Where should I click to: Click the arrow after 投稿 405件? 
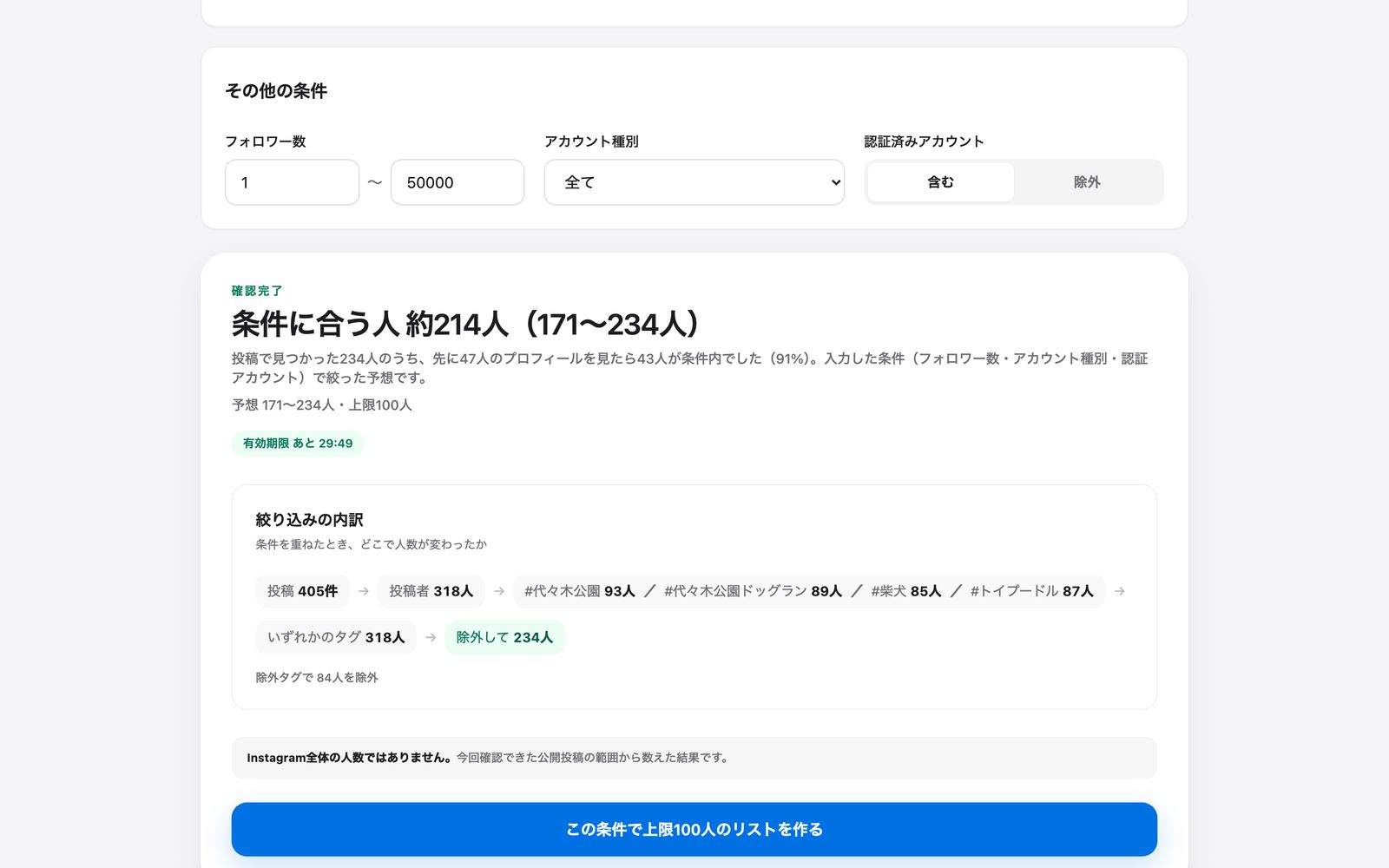pyautogui.click(x=364, y=591)
